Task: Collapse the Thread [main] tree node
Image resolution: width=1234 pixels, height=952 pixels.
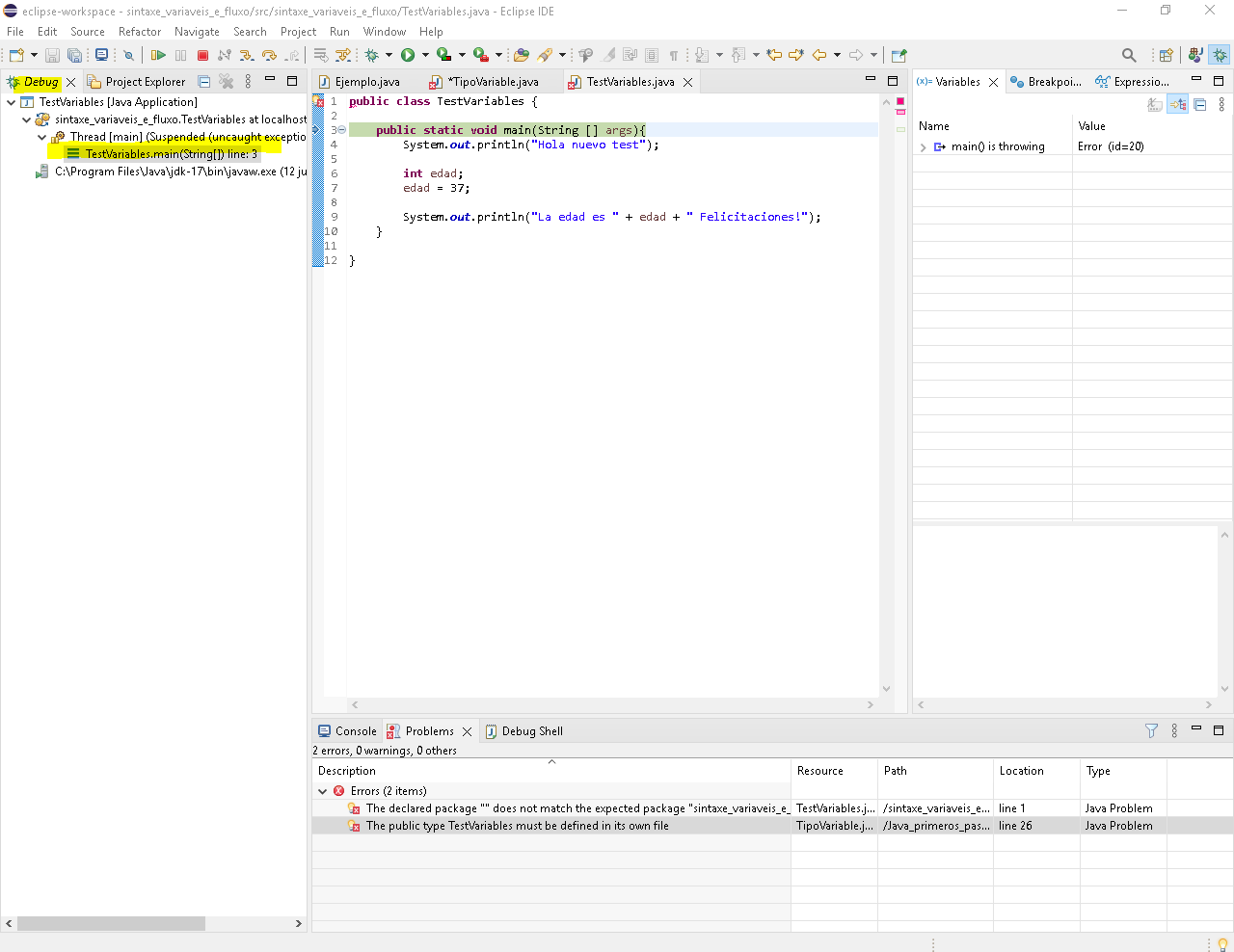Action: pyautogui.click(x=41, y=137)
